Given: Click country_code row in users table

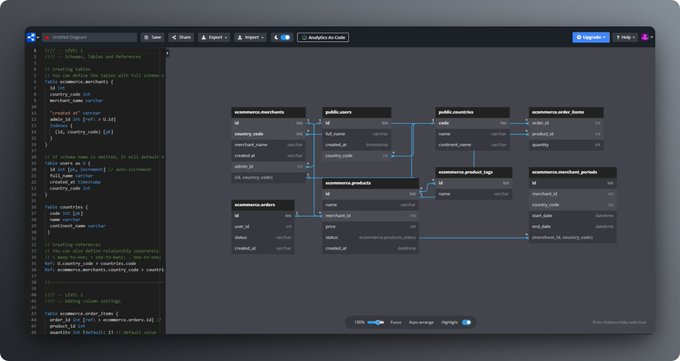Looking at the screenshot, I should 356,156.
